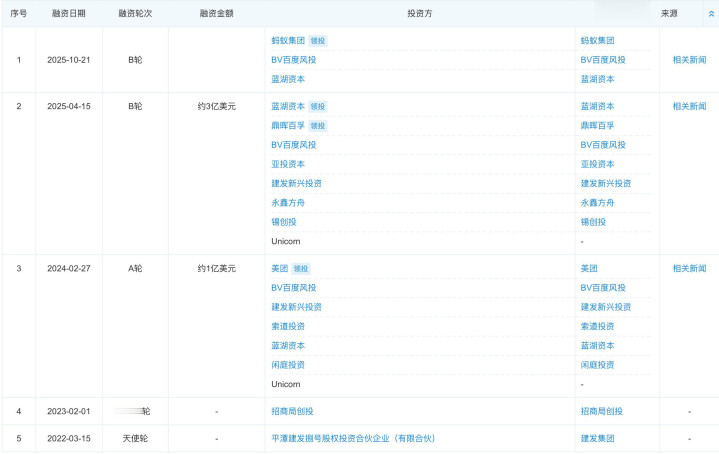Open 闲庭投资 in the 投资方 column
719x454 pixels.
(x=288, y=365)
